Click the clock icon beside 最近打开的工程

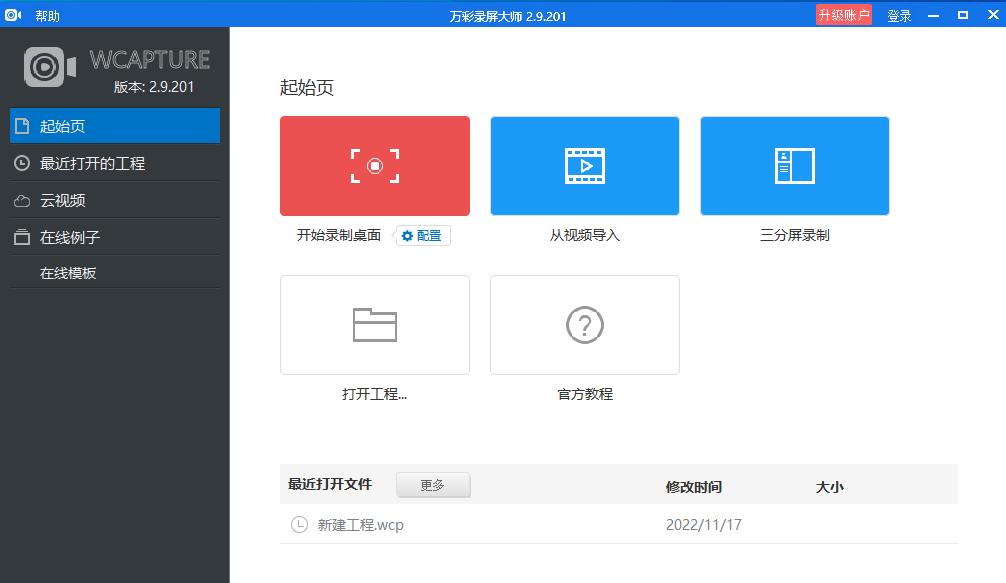click(x=23, y=162)
